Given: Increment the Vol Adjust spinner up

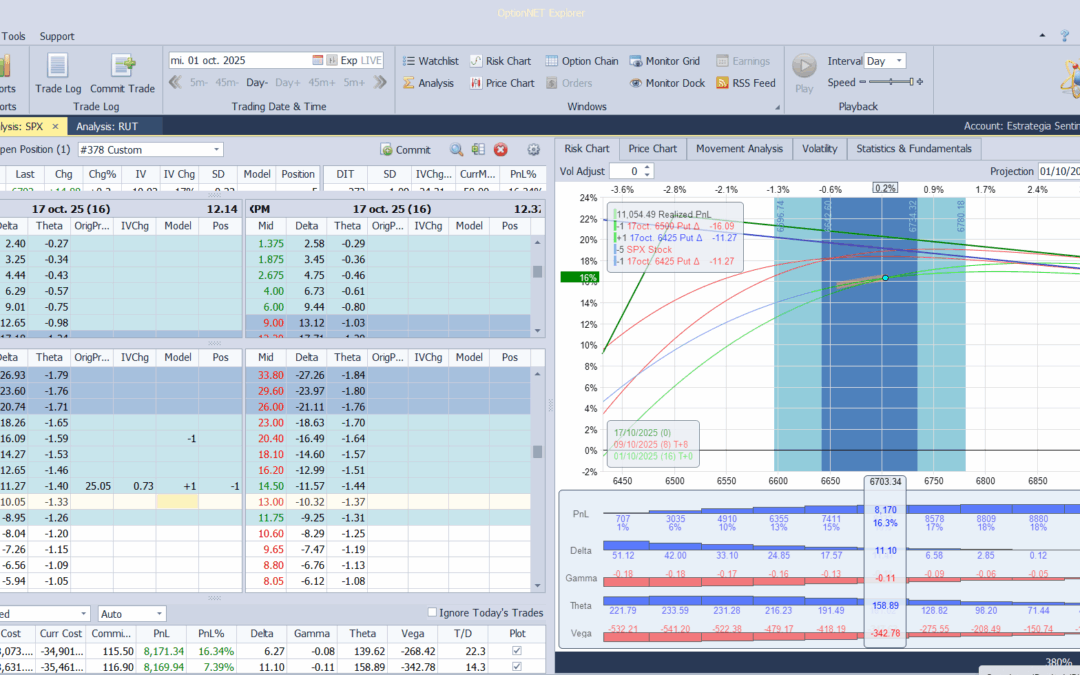Looking at the screenshot, I should click(647, 167).
